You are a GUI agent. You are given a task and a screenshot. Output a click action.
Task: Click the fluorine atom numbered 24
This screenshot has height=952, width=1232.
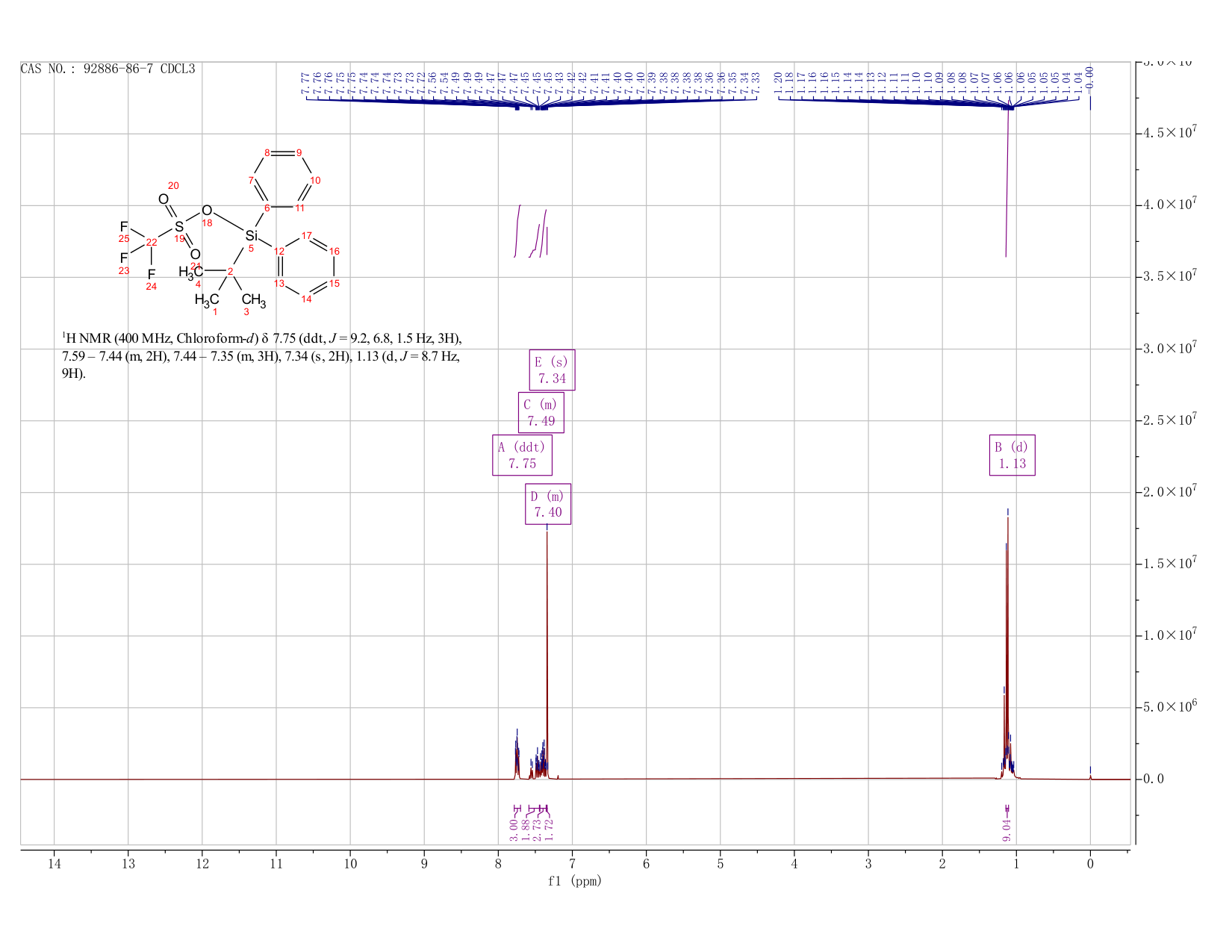(152, 275)
